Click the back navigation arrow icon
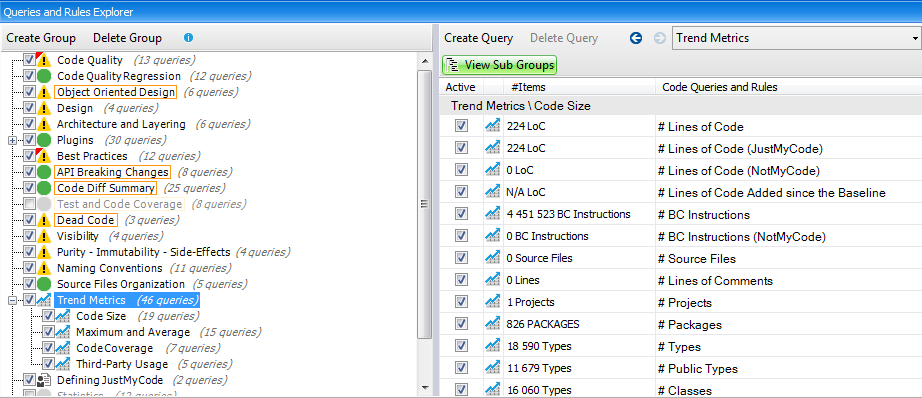 pyautogui.click(x=636, y=38)
